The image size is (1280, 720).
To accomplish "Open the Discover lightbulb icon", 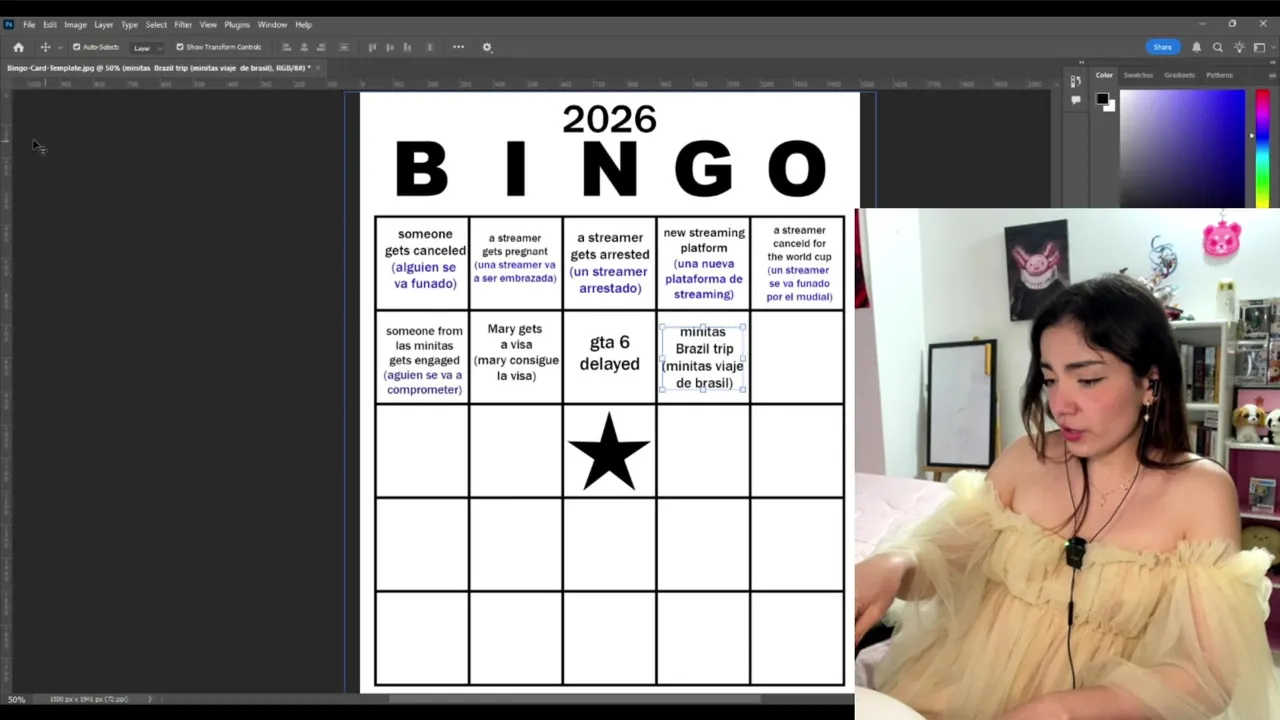I will tap(1239, 47).
